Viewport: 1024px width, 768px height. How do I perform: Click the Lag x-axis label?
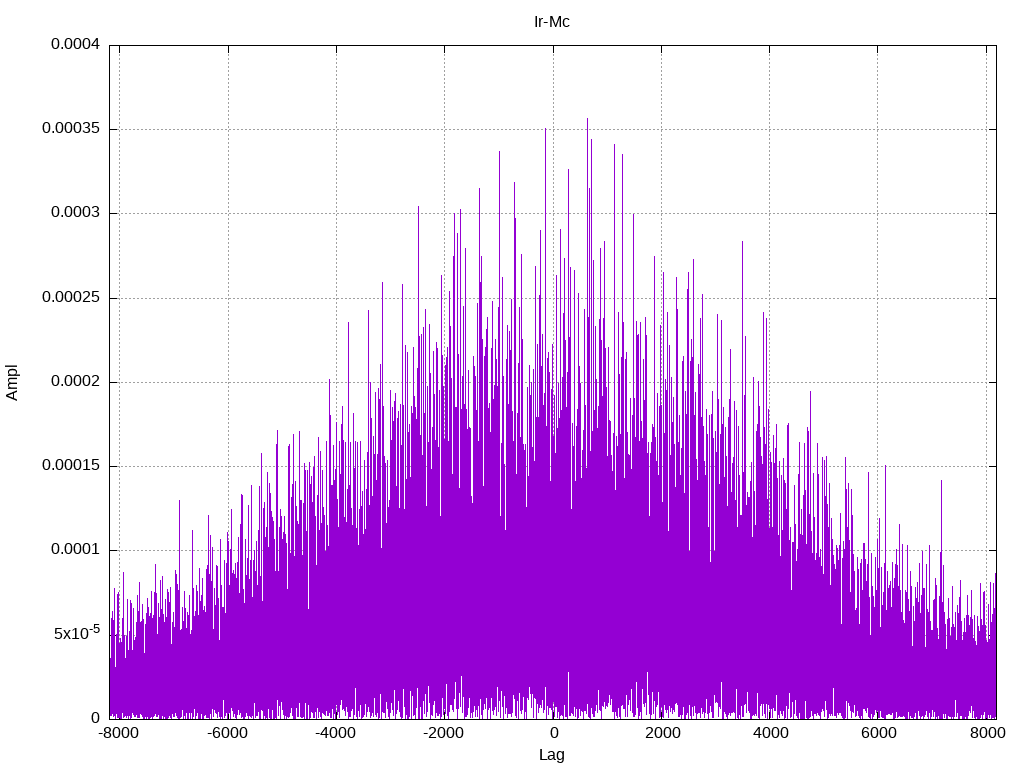pos(552,755)
